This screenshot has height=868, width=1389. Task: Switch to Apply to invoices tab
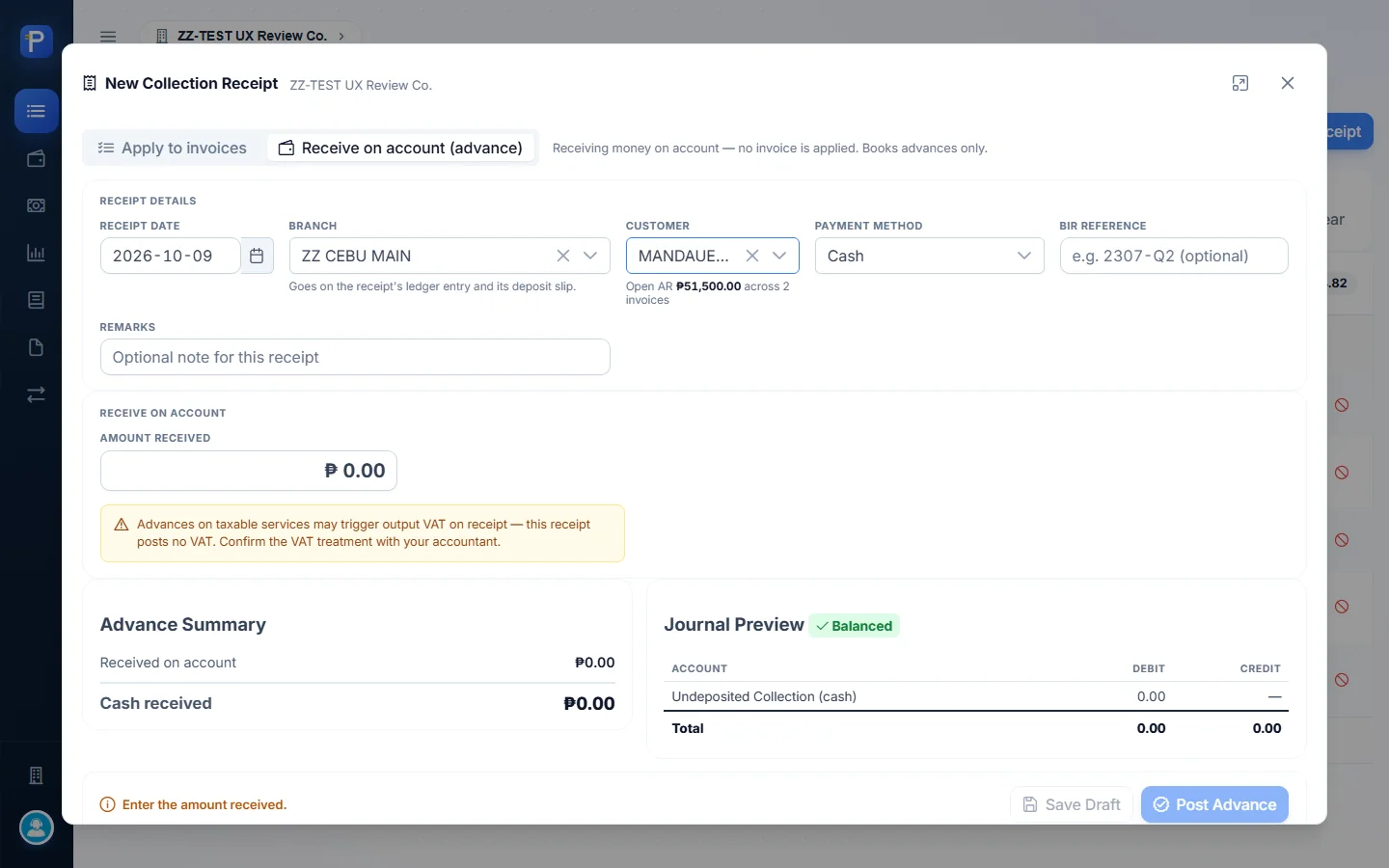173,148
